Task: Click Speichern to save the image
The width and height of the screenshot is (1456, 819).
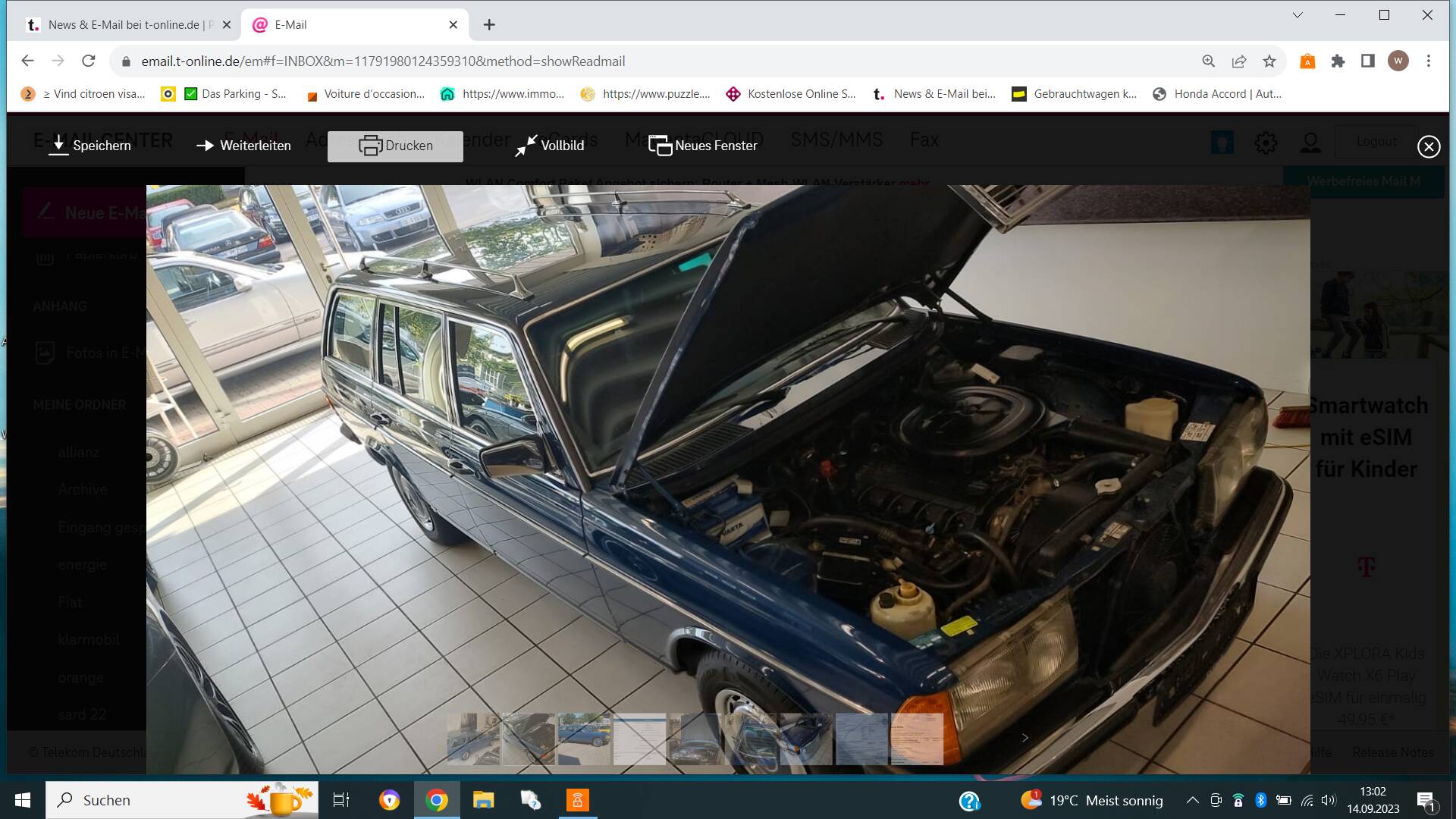Action: pos(89,146)
